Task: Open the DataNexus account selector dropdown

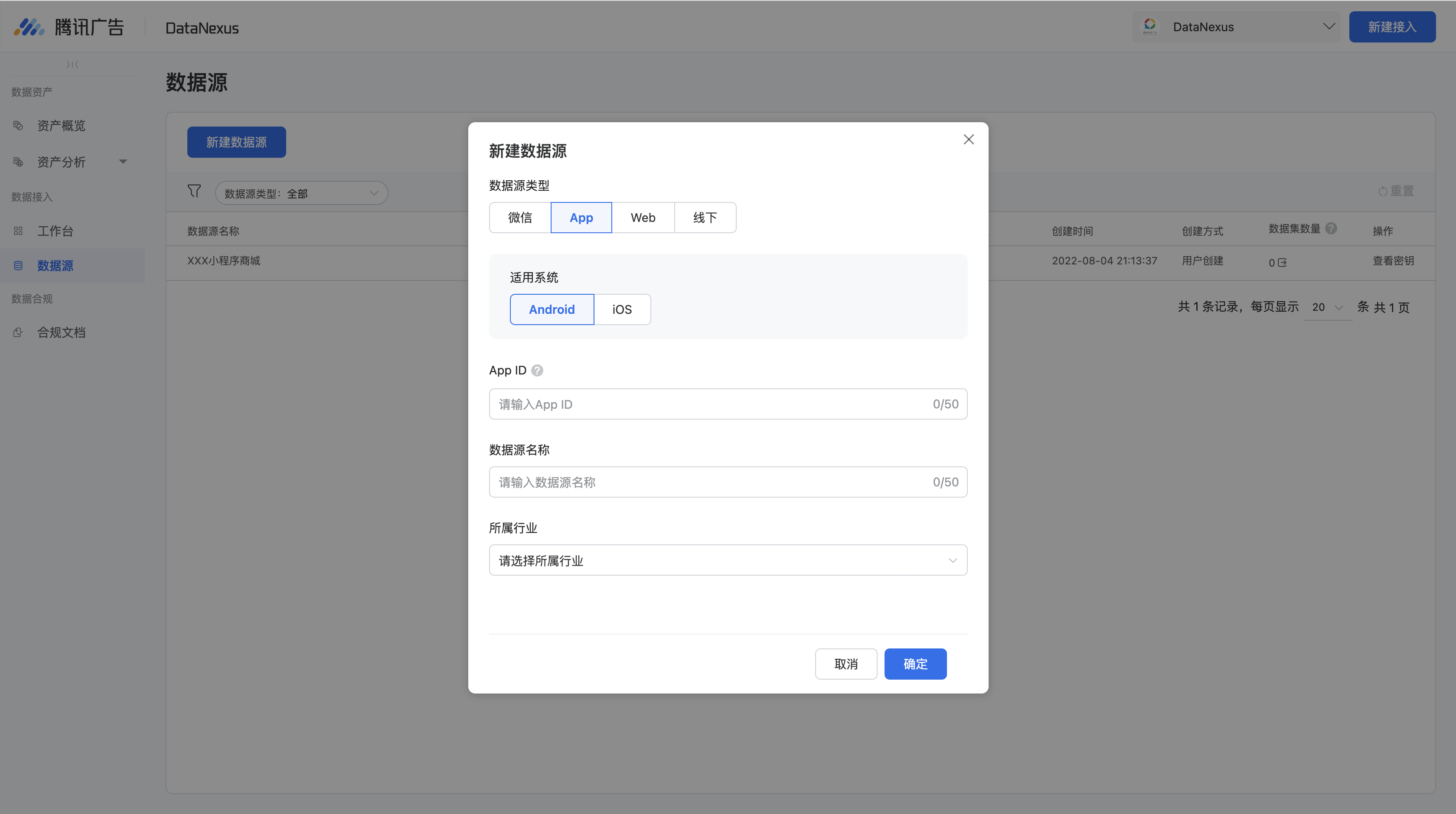Action: [1237, 26]
